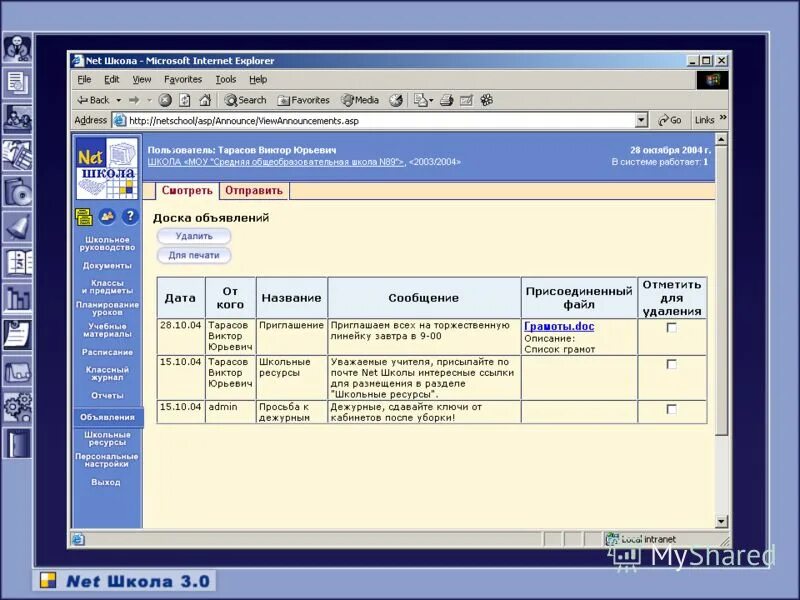Viewport: 800px width, 600px height.
Task: Open the Mail icon dropdown arrow
Action: click(431, 100)
